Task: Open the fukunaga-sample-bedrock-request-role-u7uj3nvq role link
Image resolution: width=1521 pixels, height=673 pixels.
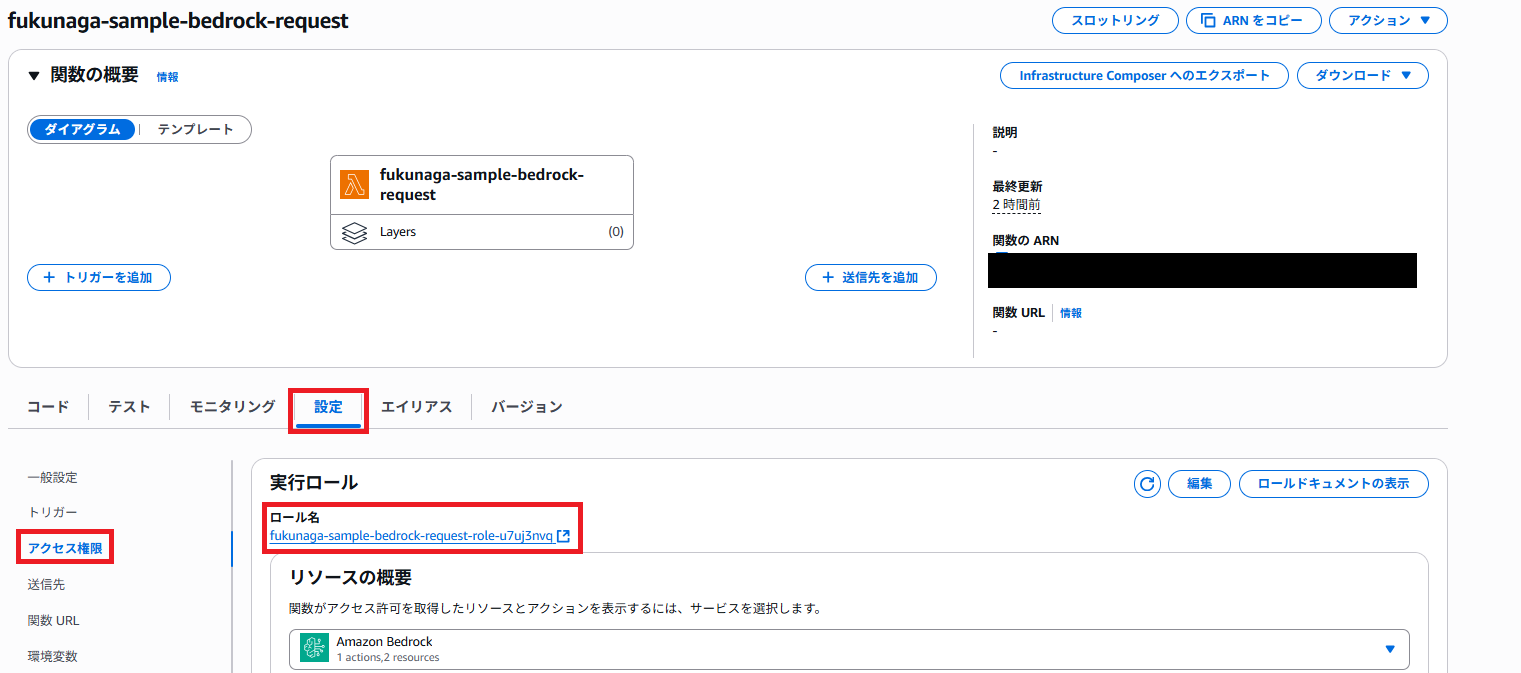Action: 411,536
